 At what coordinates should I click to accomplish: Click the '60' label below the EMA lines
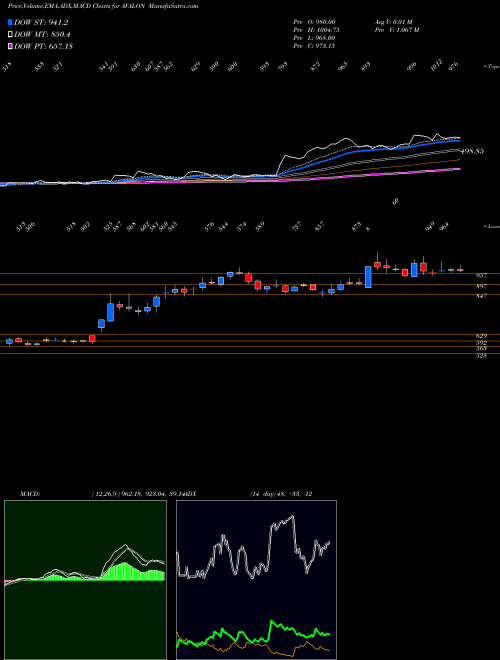point(396,202)
